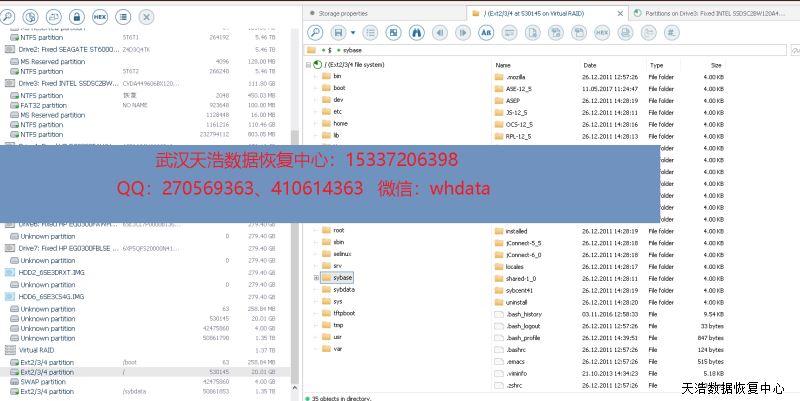Click the round X icon in the left toolbar
This screenshot has width=800, height=401.
click(146, 17)
